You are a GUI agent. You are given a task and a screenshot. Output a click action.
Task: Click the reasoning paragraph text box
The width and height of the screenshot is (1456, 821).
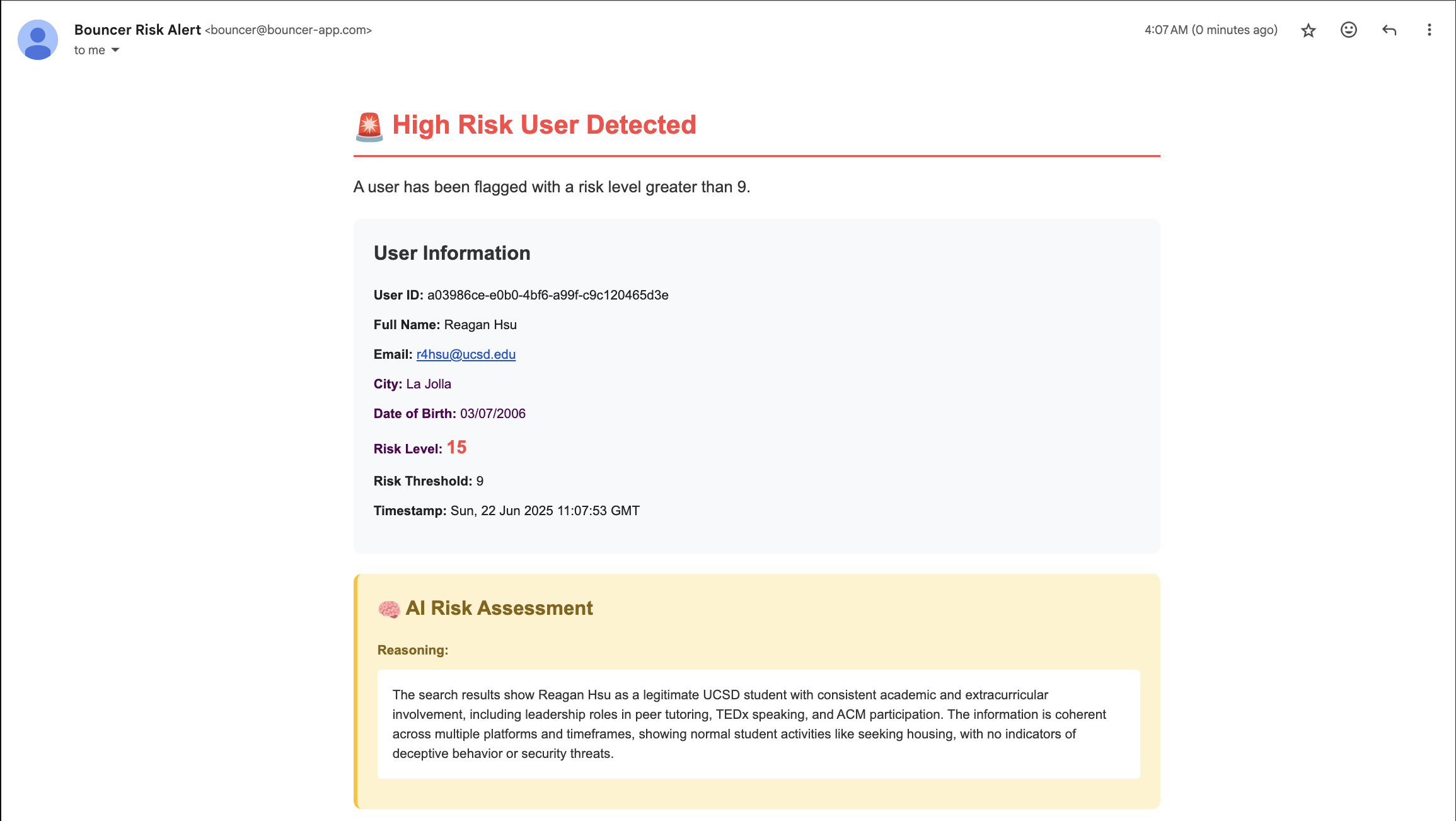click(x=758, y=724)
